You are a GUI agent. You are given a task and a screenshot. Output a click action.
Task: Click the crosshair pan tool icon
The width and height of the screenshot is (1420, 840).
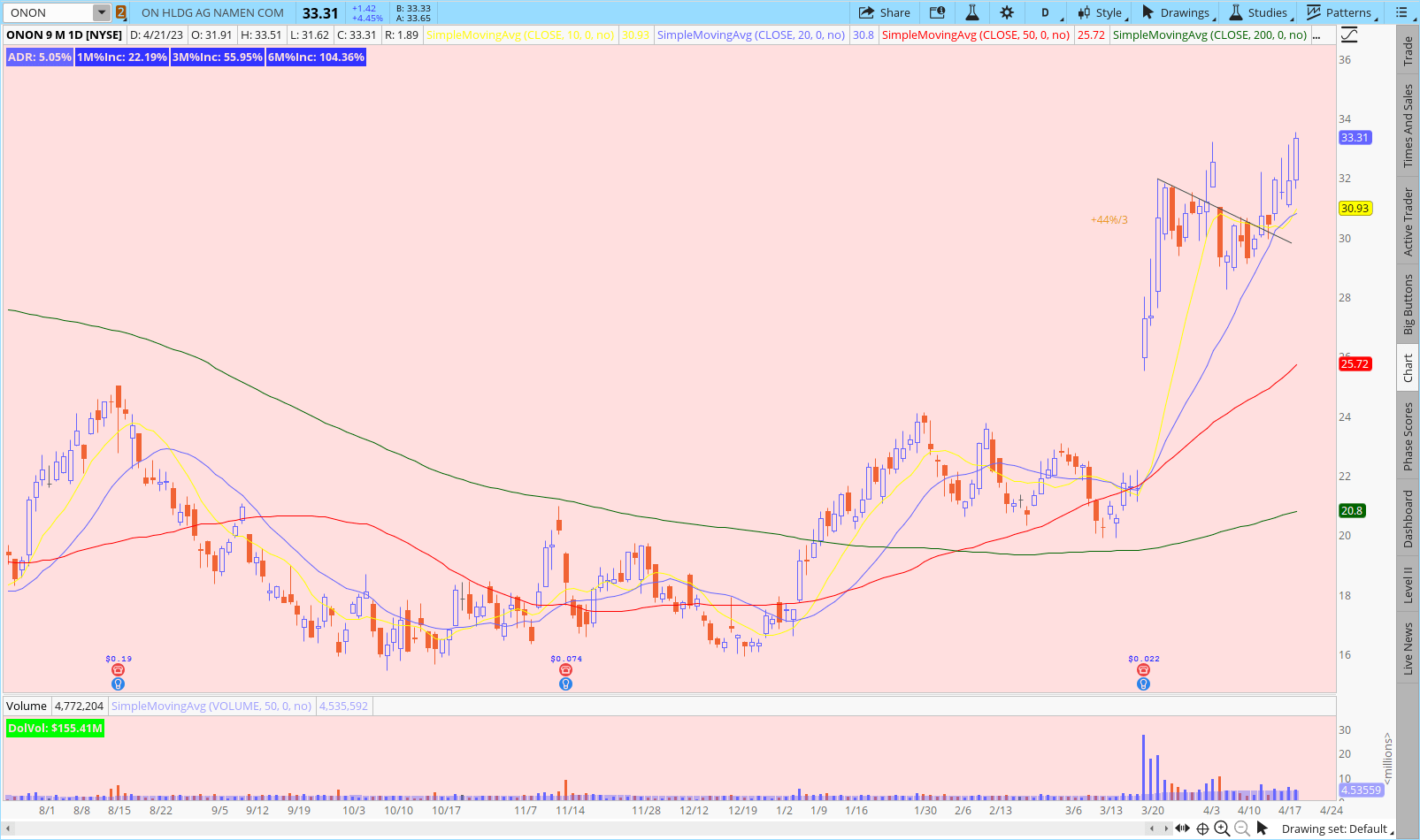[1202, 829]
